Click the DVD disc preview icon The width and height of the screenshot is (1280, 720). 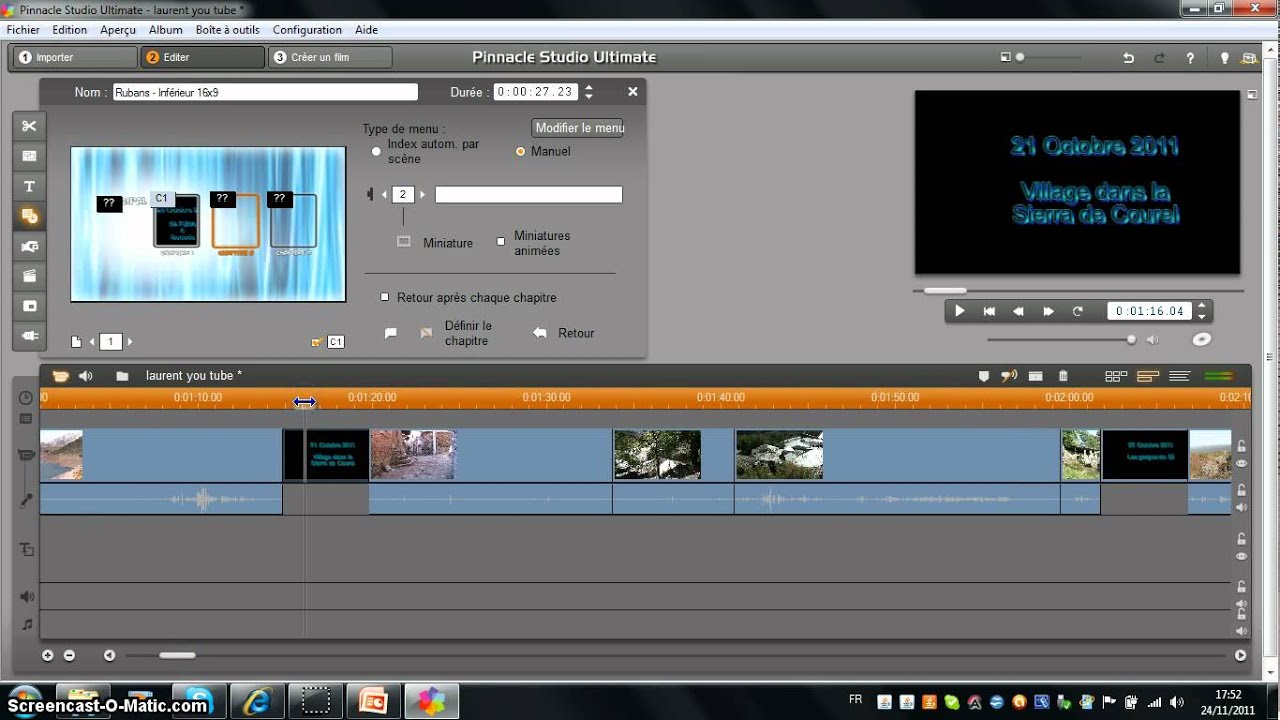1202,339
